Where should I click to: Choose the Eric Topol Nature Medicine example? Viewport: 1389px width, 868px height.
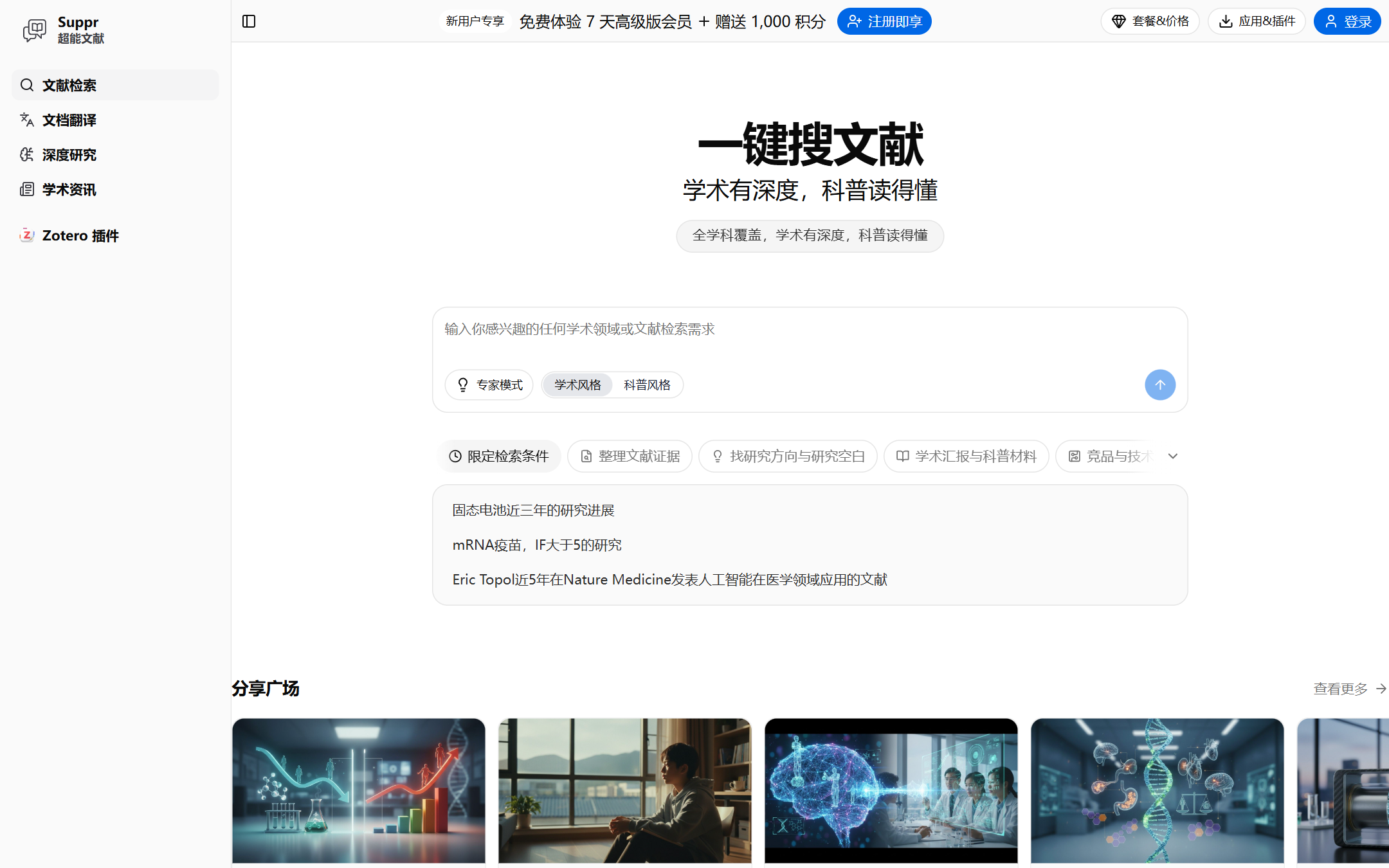(x=669, y=579)
